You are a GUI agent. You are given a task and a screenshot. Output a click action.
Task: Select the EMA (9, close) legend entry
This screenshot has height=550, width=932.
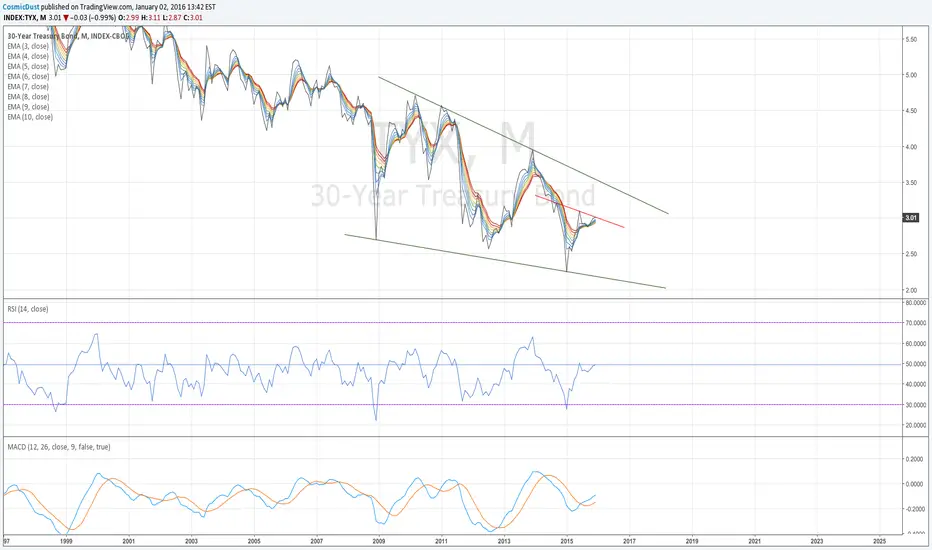28,107
